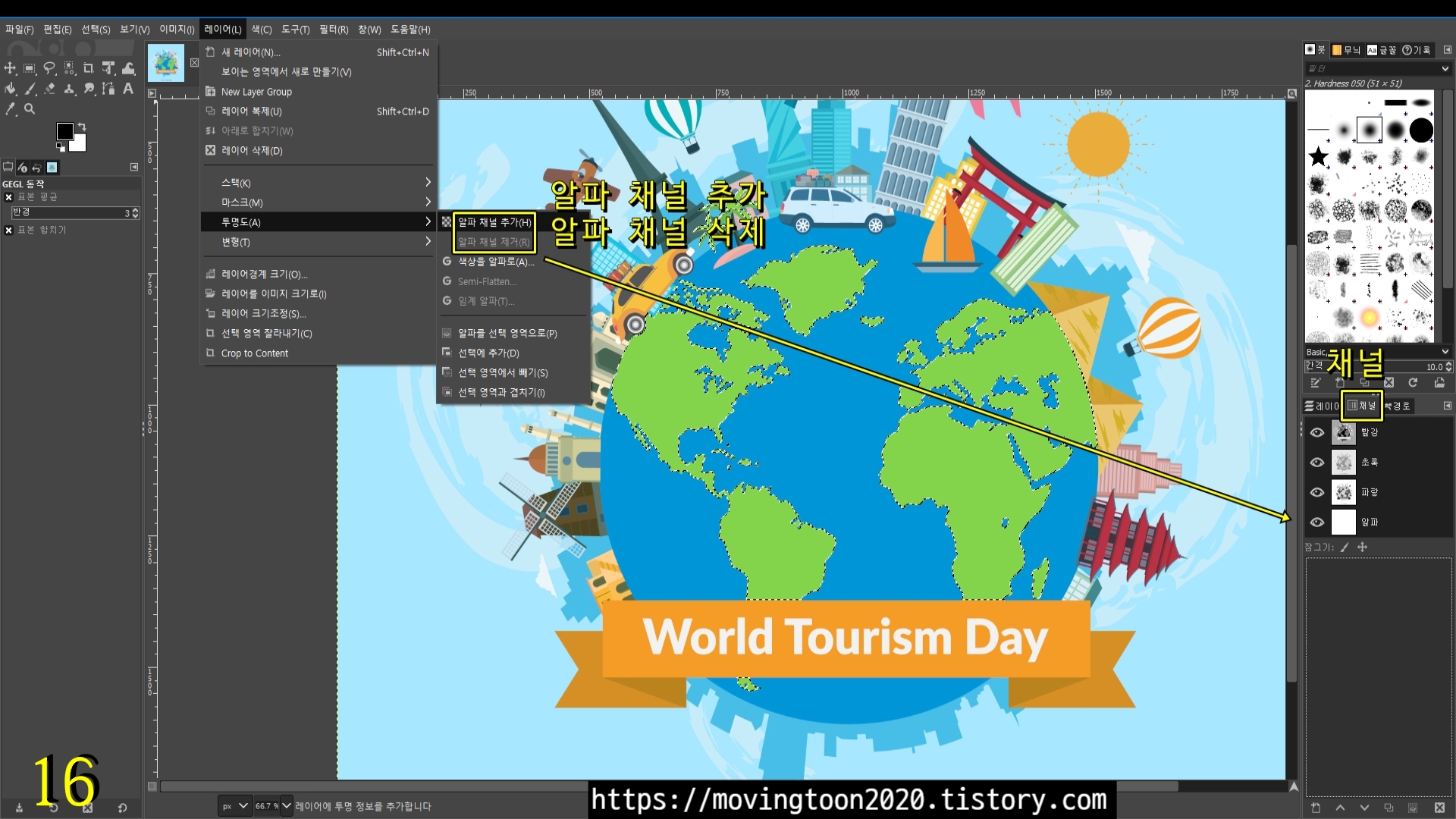
Task: Select the Free Select lasso tool
Action: coord(49,67)
